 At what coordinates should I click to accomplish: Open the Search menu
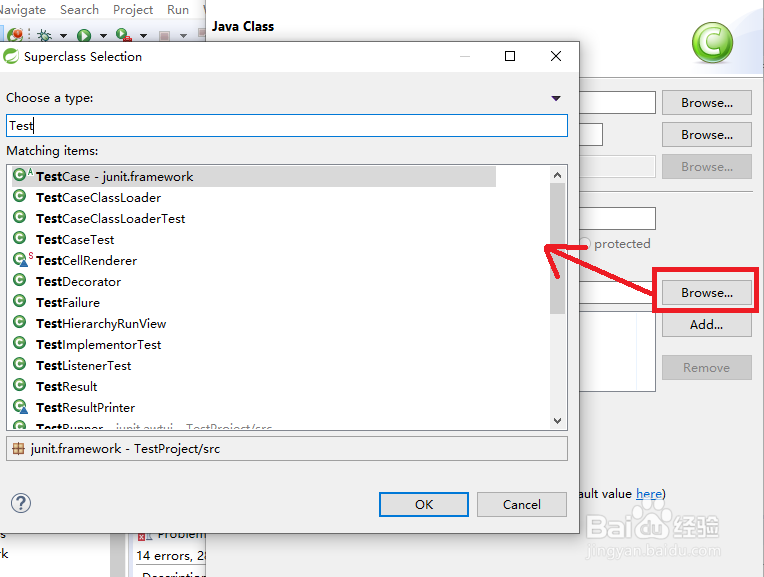coord(79,10)
